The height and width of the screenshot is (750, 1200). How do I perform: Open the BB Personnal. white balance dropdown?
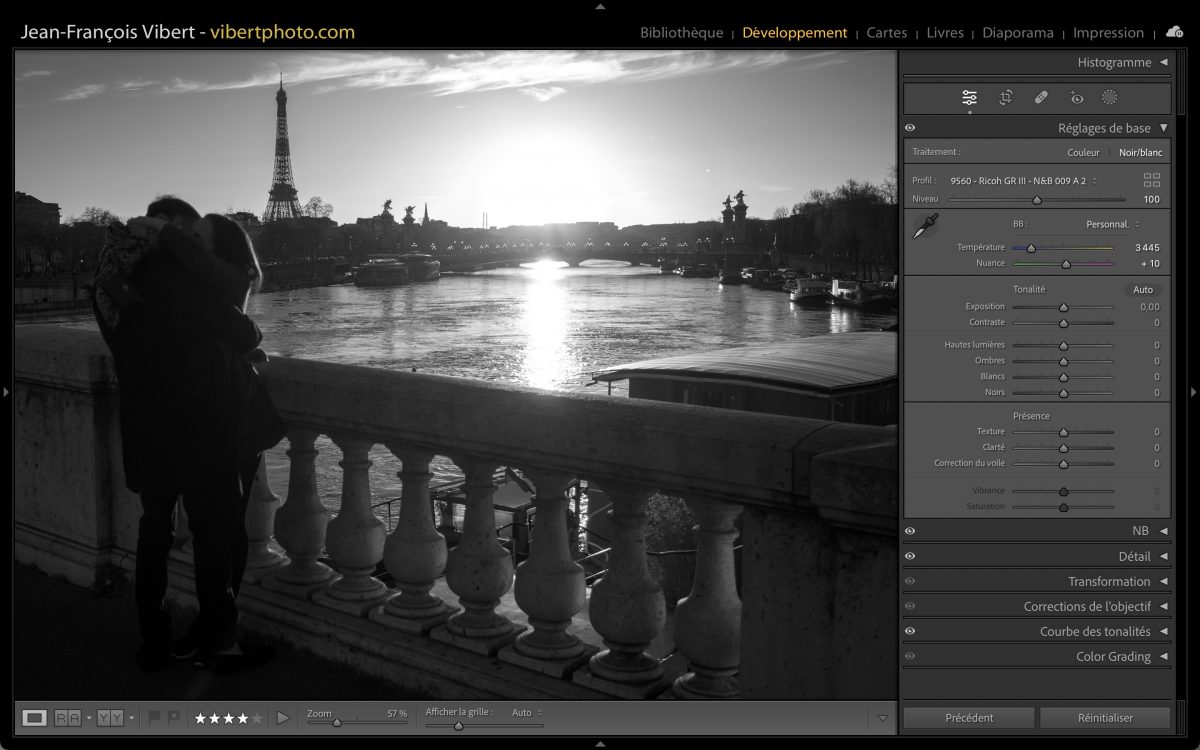pyautogui.click(x=1112, y=224)
